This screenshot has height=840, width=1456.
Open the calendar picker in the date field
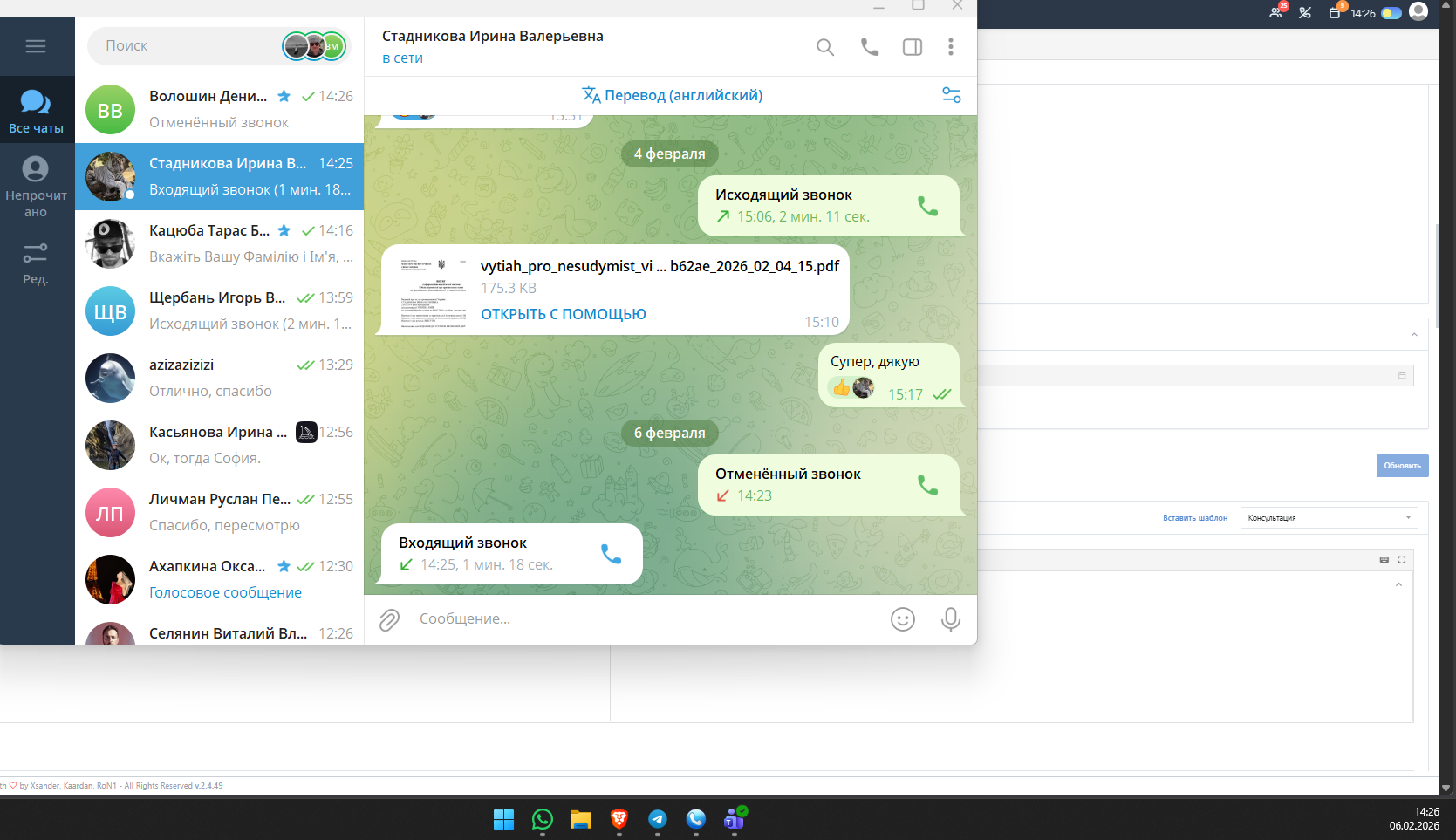[1402, 376]
